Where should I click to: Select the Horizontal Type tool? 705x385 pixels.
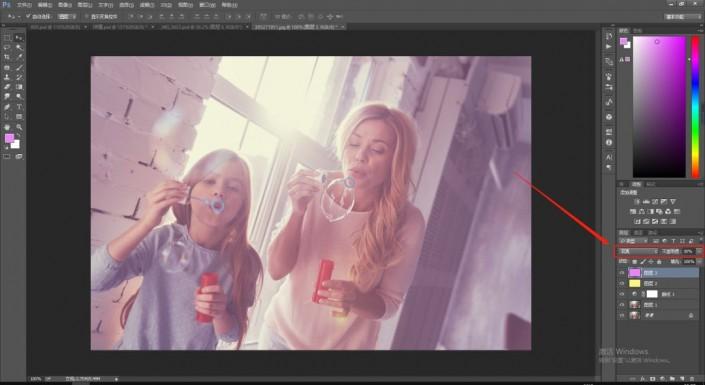pos(19,107)
